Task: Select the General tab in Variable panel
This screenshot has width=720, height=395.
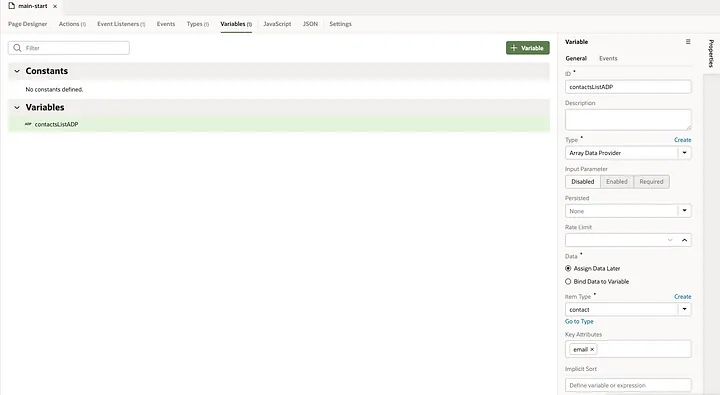Action: 576,58
